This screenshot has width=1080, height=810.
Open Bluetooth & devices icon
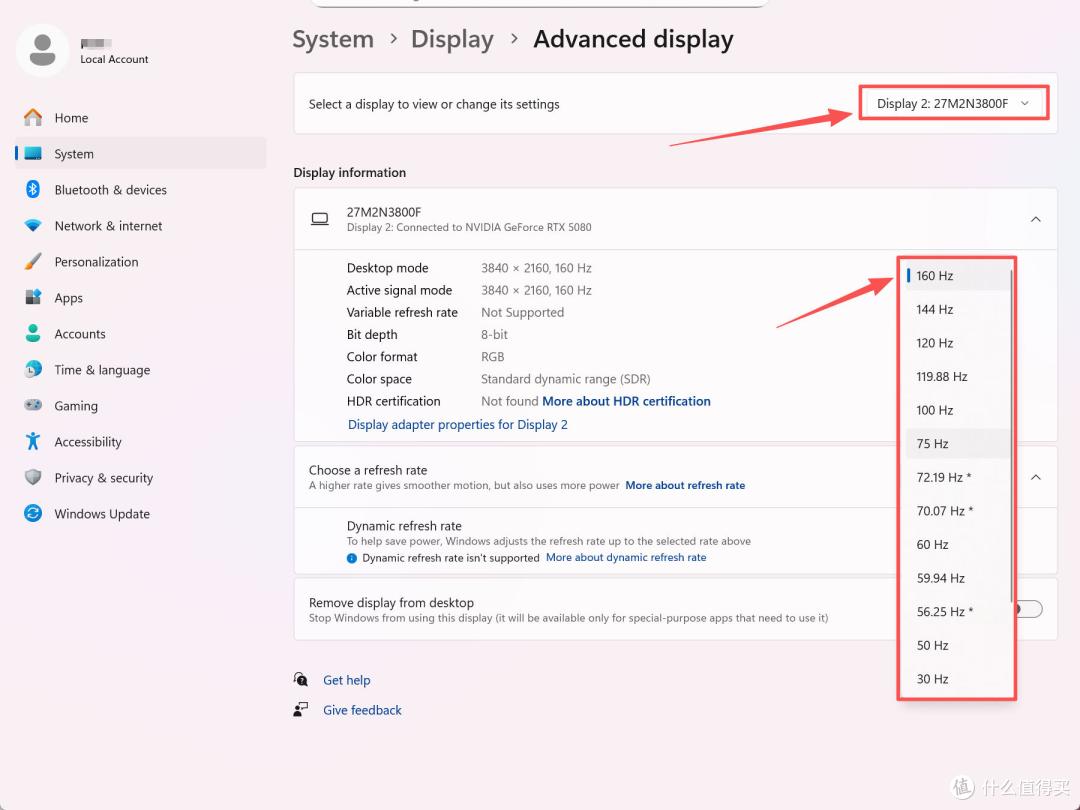point(32,189)
